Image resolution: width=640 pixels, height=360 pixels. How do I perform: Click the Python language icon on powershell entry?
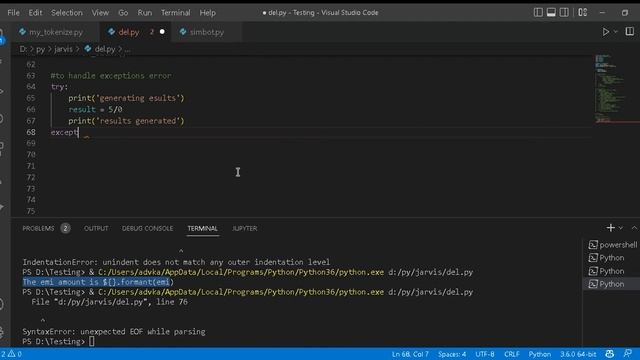593,244
